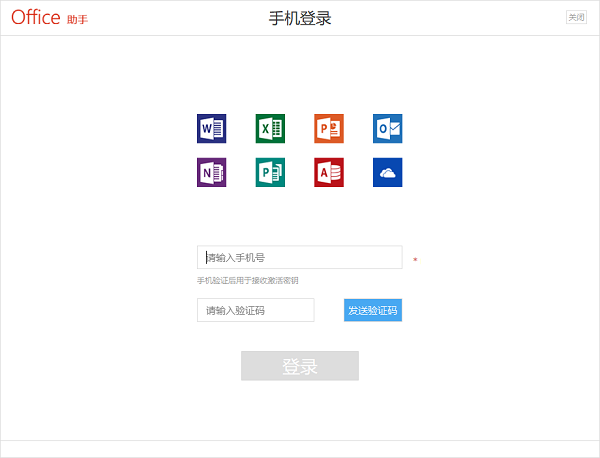Click the 助手 label beside Office
600x458 pixels.
coord(77,19)
